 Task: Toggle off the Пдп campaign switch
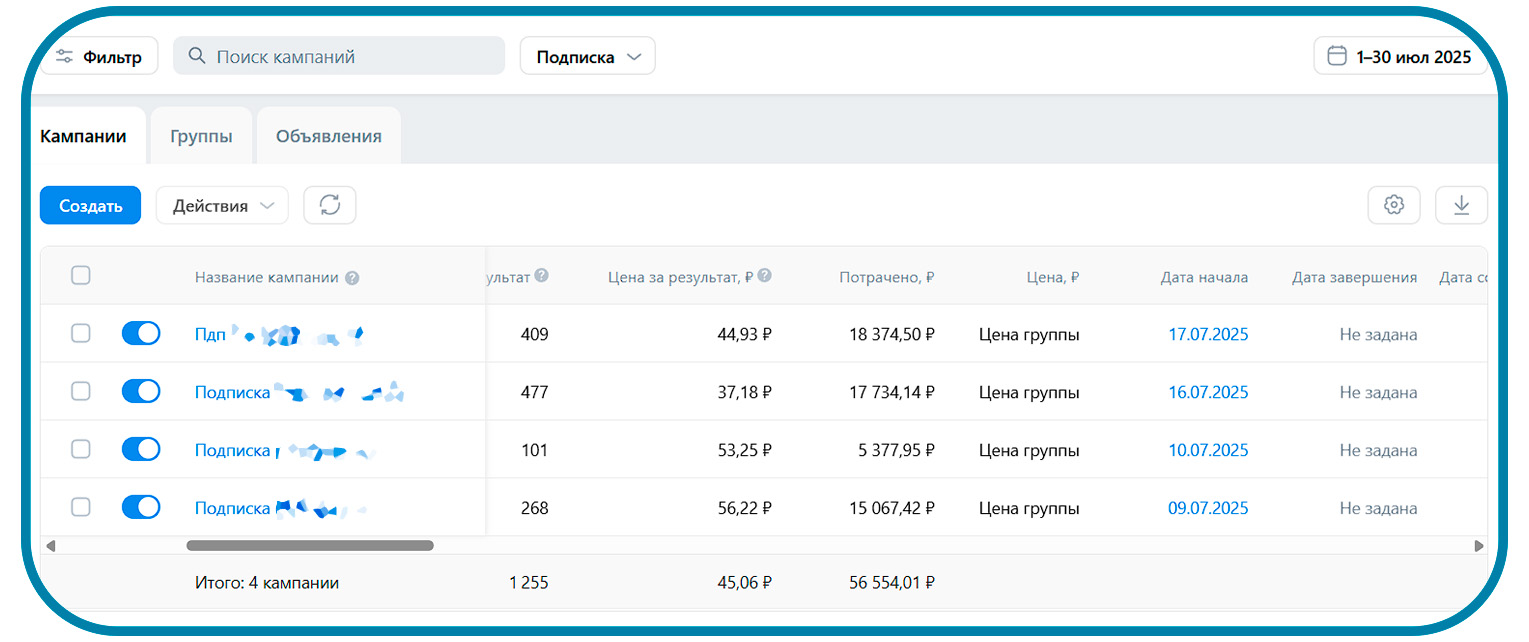[141, 333]
